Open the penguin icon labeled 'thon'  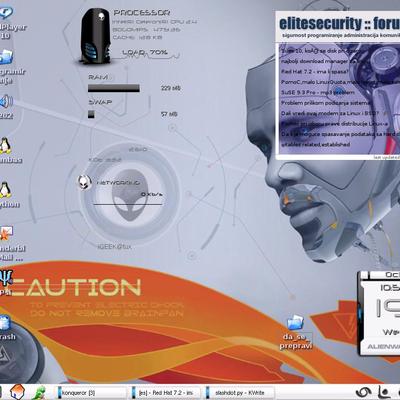[x=5, y=190]
